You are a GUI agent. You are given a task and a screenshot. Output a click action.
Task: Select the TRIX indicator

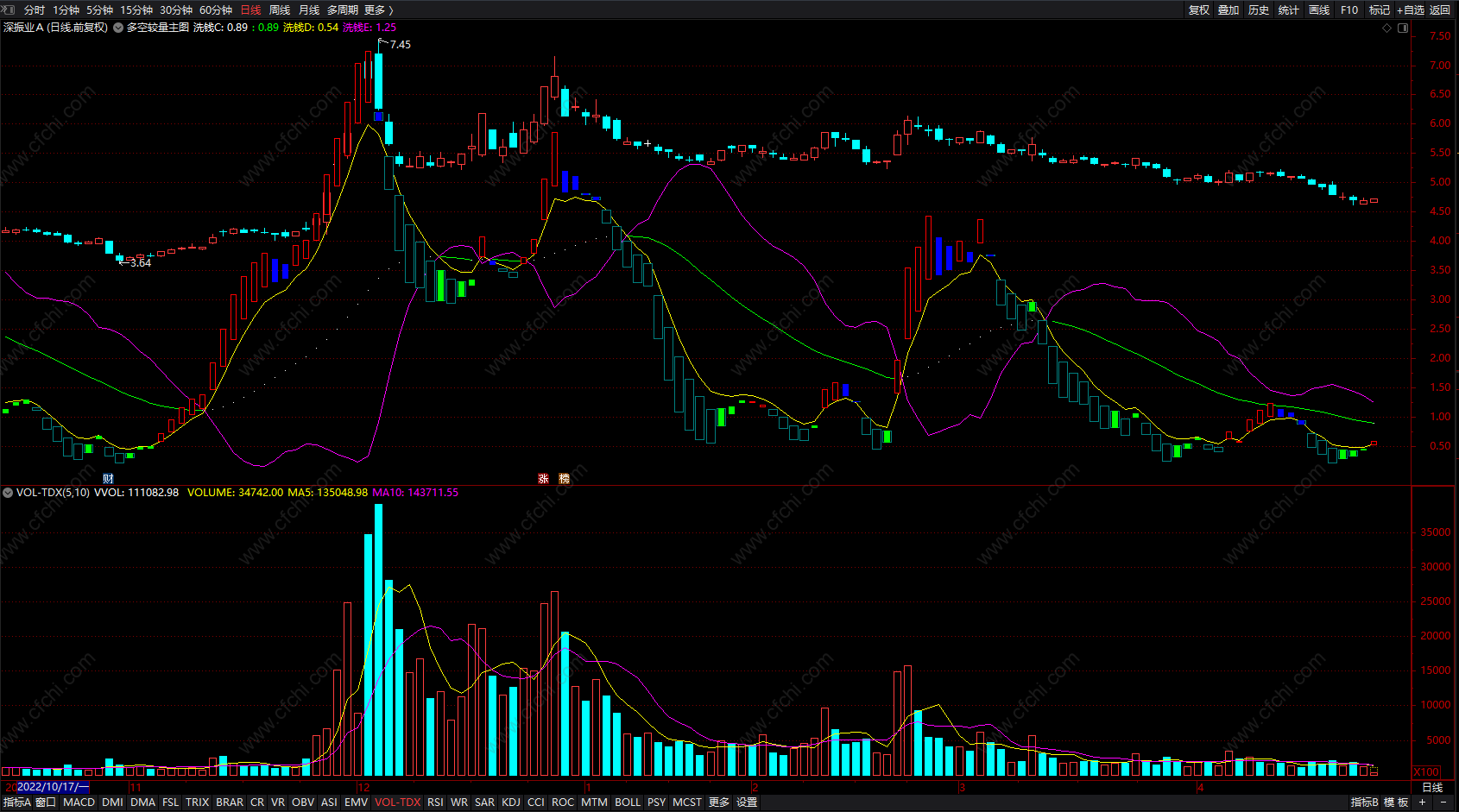point(198,803)
